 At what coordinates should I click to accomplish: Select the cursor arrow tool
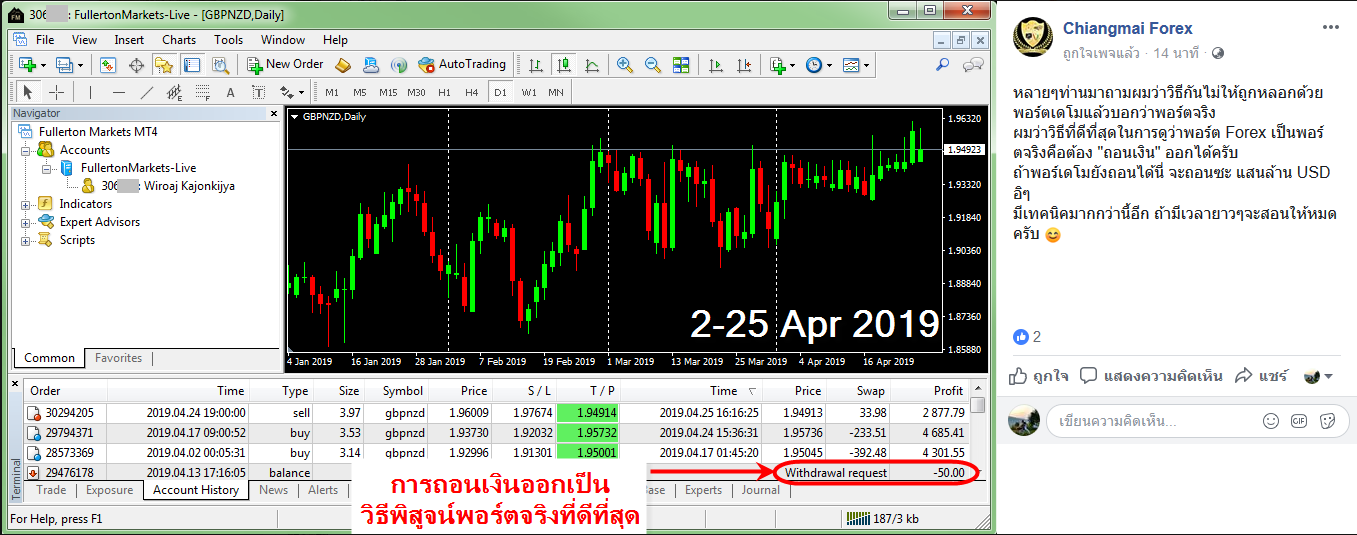click(28, 92)
